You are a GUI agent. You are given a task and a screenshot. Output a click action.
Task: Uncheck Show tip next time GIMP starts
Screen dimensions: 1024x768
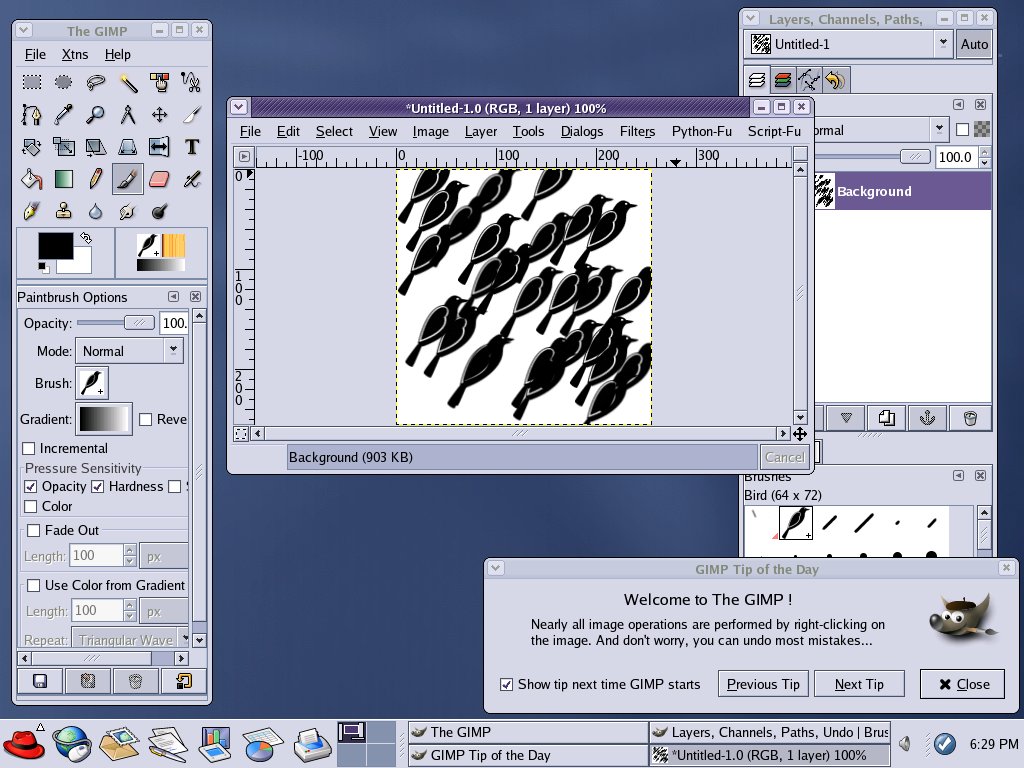tap(507, 685)
